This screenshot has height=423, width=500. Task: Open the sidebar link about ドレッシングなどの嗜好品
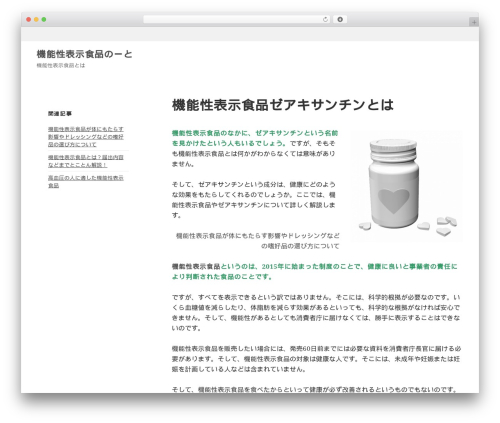click(x=86, y=137)
